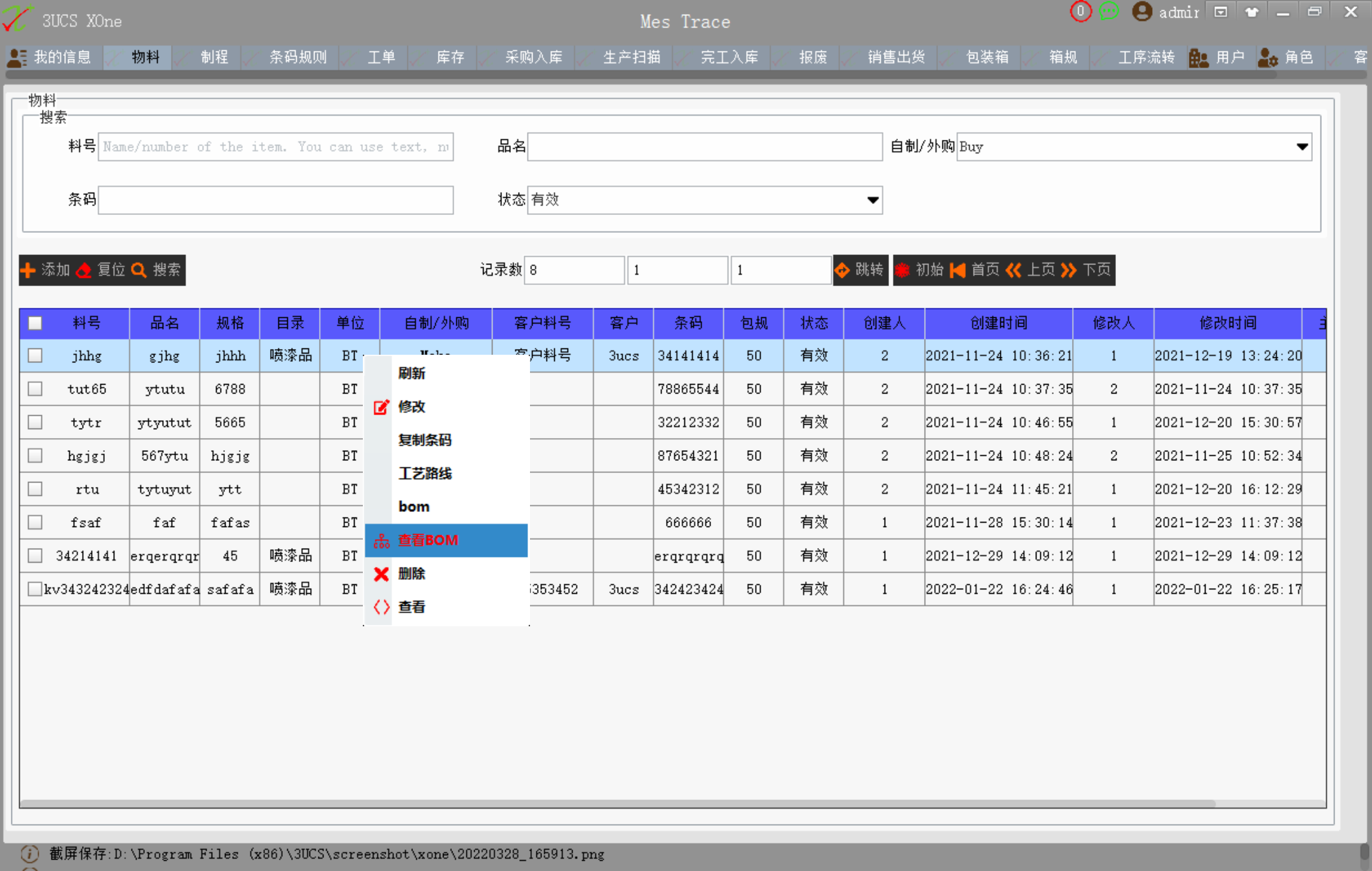The image size is (1372, 871).
Task: Click the 我的信息 person icon
Action: click(x=17, y=58)
